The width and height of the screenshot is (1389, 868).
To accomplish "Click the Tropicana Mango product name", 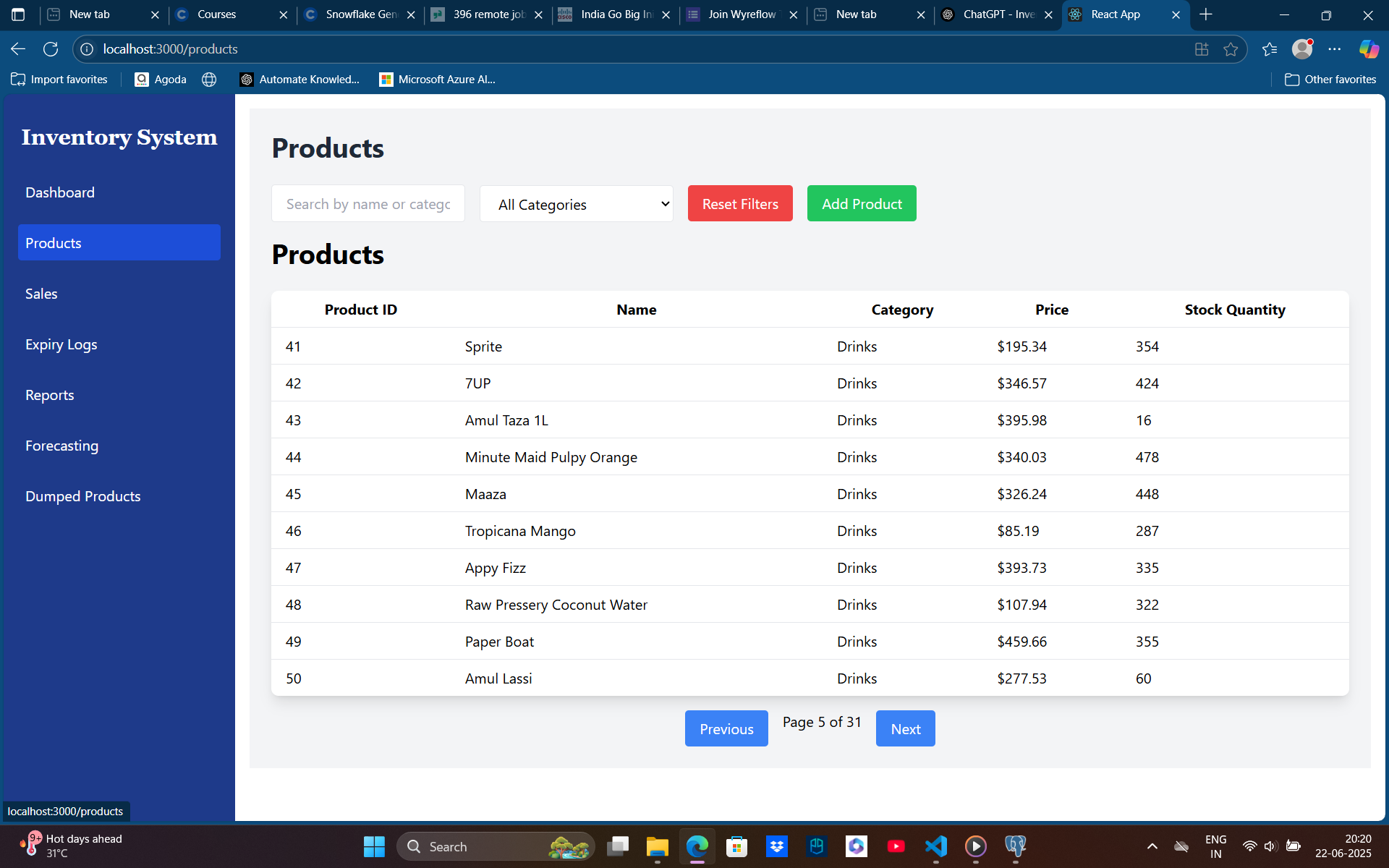I will click(x=520, y=531).
